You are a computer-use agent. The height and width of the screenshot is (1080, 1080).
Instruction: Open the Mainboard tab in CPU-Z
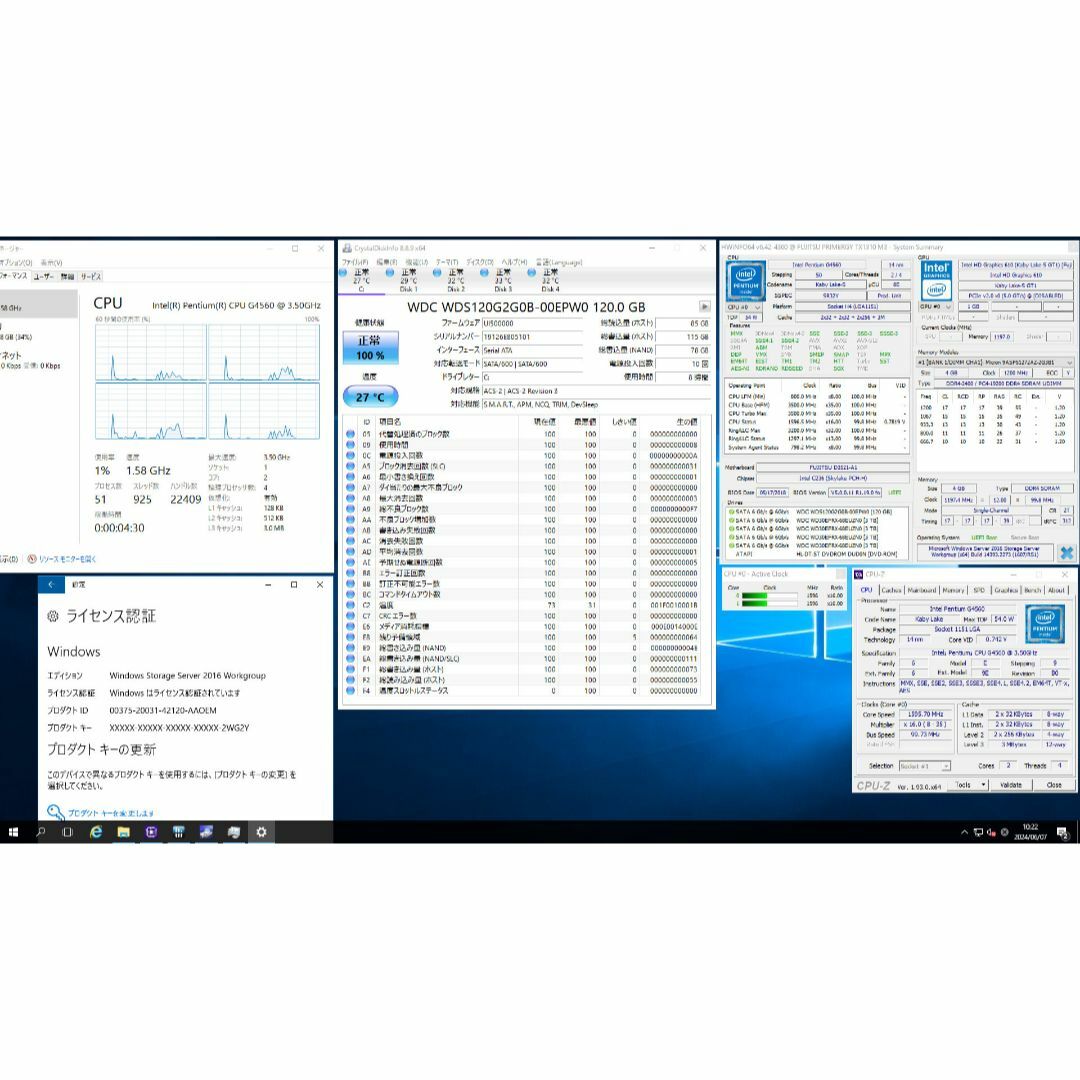pos(922,590)
